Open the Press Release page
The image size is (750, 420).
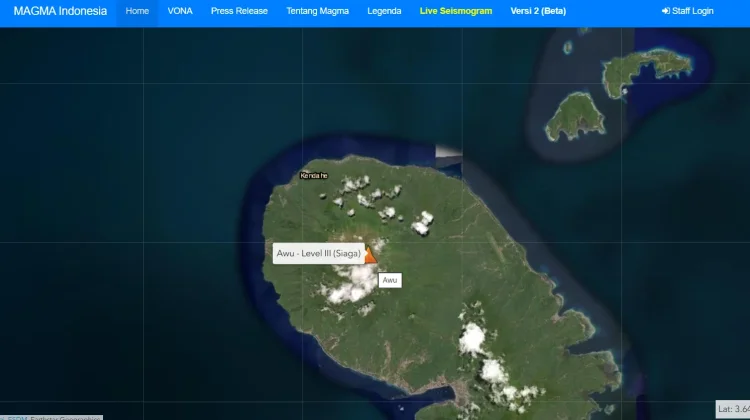coord(239,11)
